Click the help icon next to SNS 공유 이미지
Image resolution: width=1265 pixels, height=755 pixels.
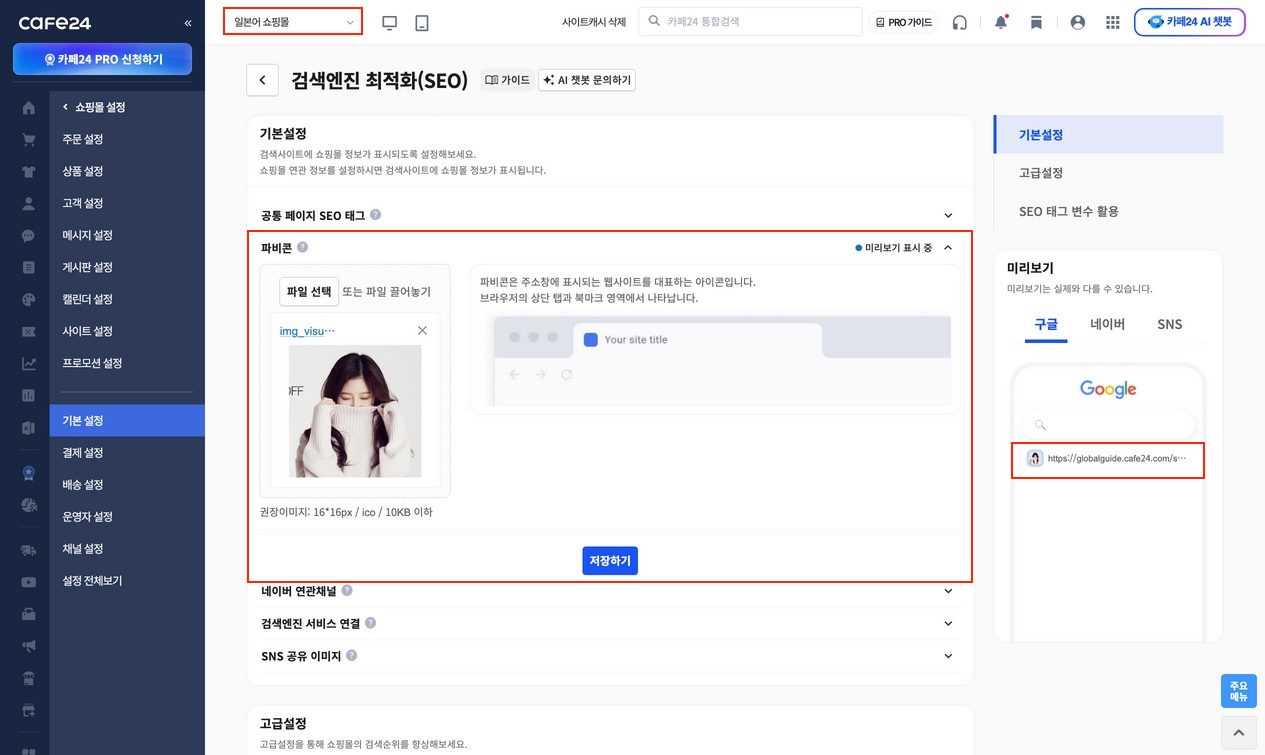(352, 656)
